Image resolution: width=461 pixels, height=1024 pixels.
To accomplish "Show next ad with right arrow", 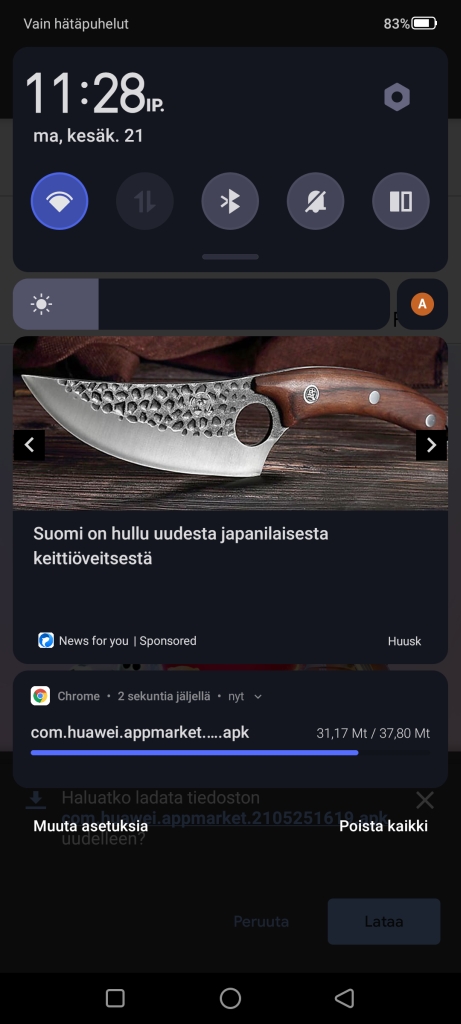I will click(x=432, y=445).
